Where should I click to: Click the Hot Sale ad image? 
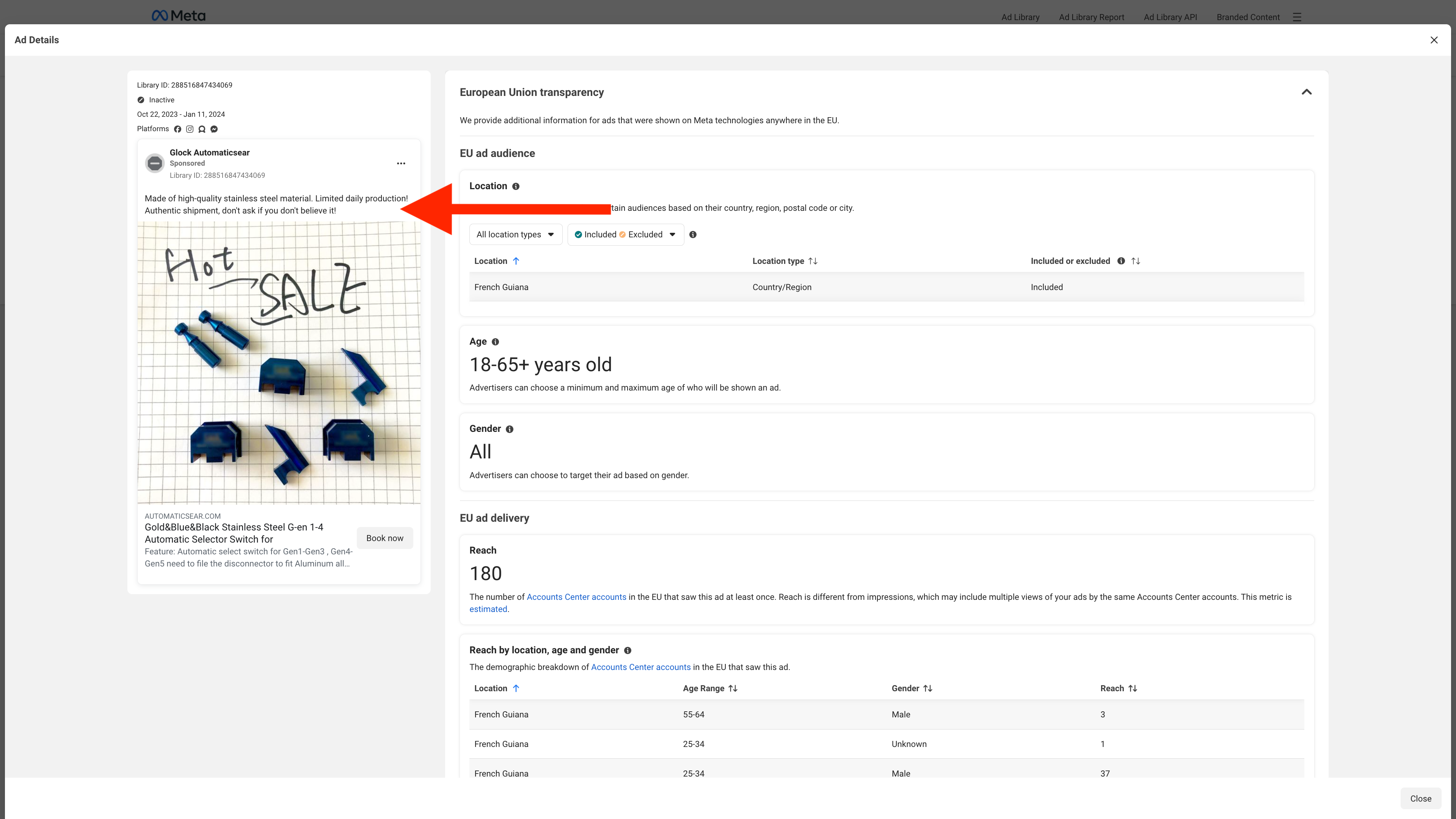click(x=279, y=363)
